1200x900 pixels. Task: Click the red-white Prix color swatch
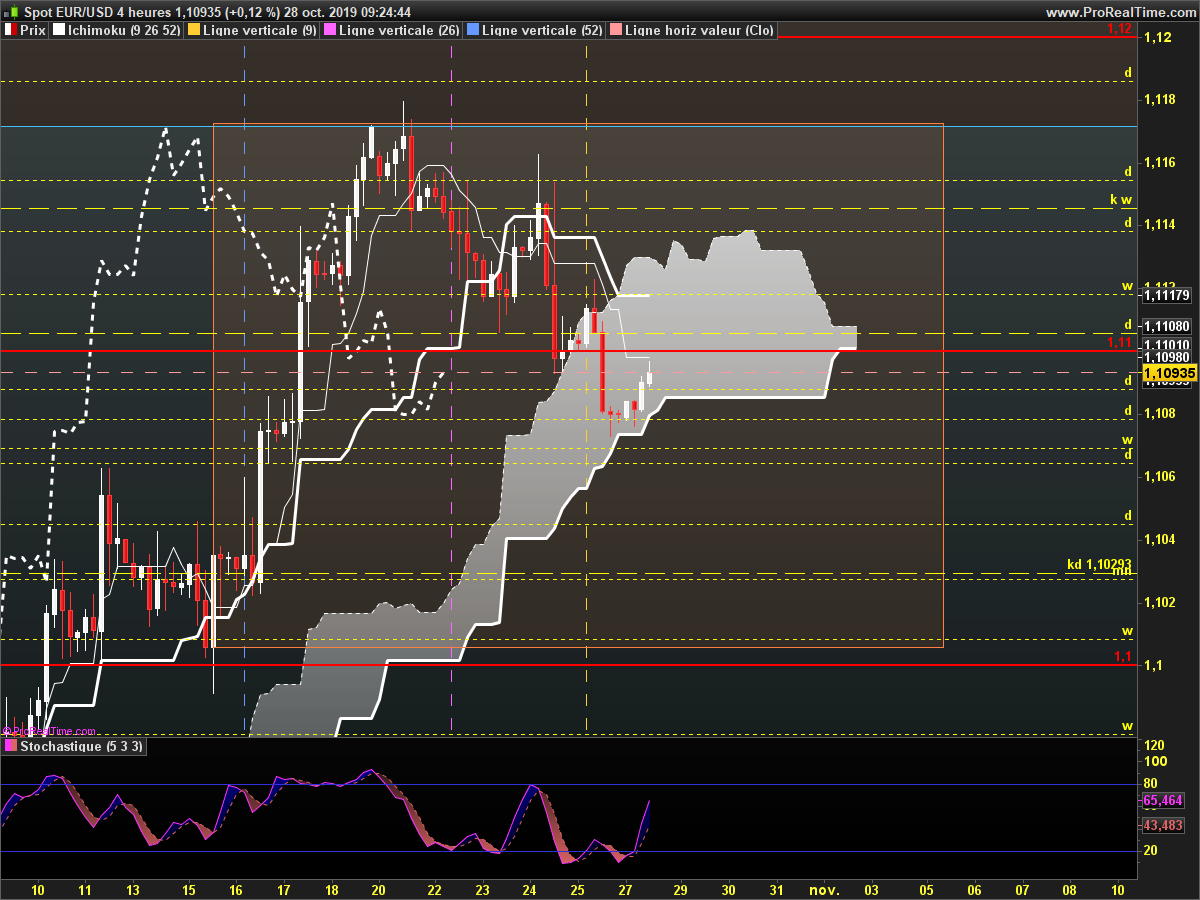[11, 30]
